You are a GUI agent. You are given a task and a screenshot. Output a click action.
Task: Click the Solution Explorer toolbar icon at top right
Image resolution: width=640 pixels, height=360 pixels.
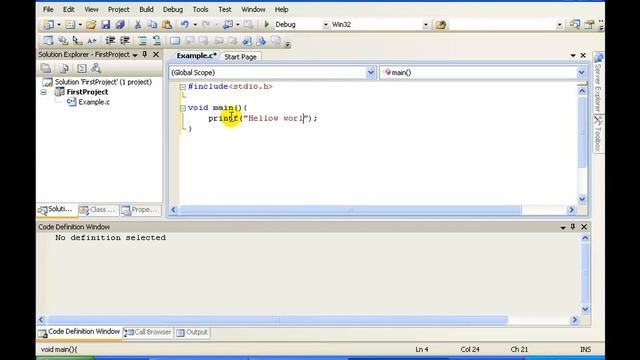click(x=575, y=24)
